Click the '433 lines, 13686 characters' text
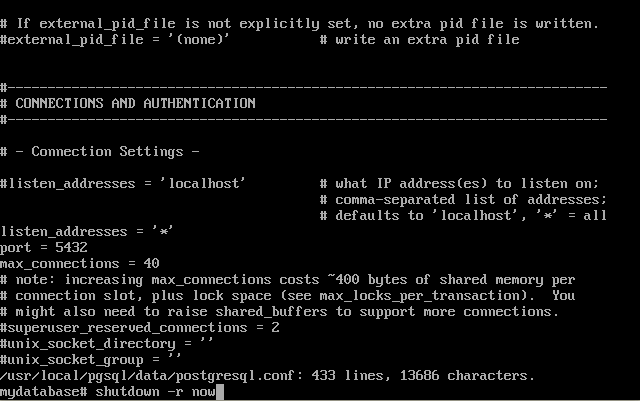640x401 pixels. pyautogui.click(x=423, y=375)
